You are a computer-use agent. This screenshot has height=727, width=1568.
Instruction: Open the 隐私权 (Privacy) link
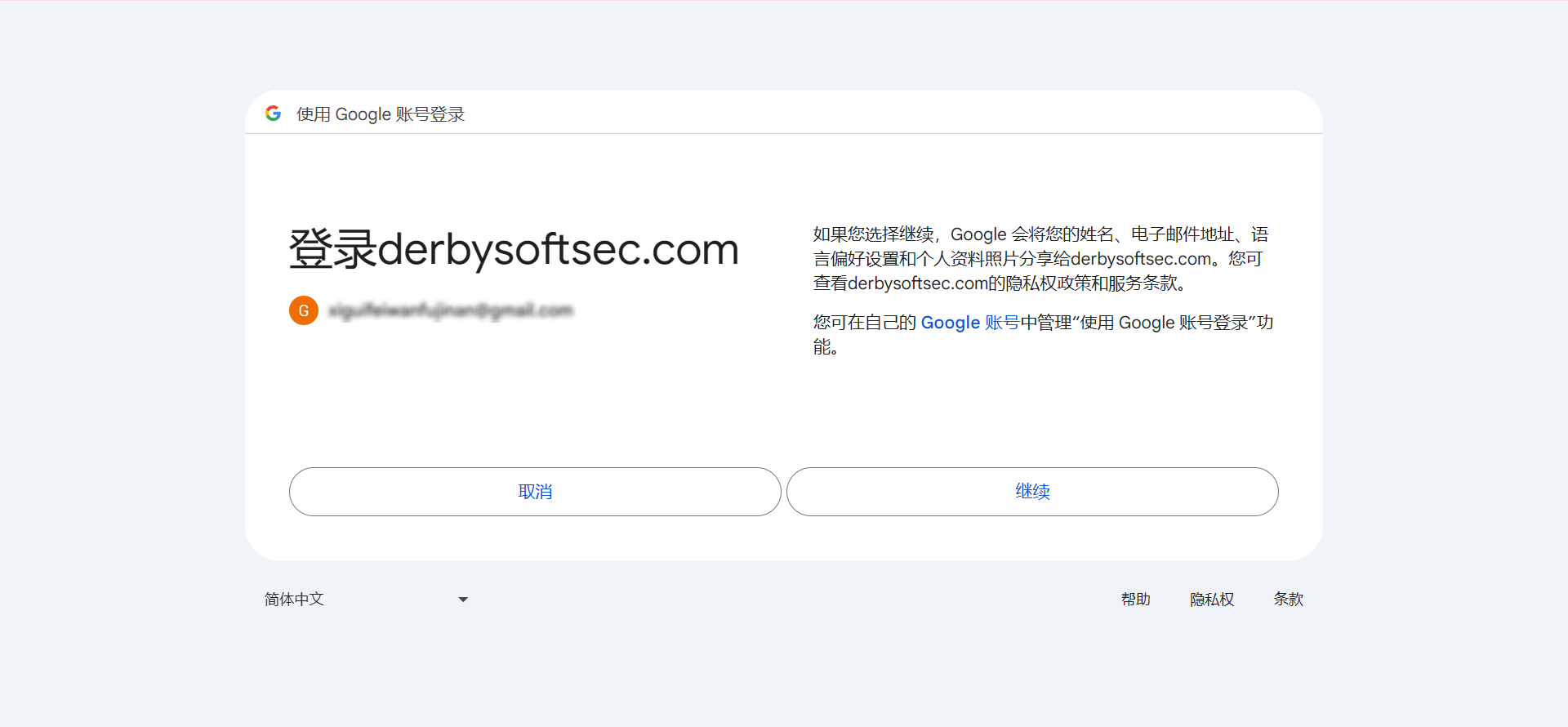[x=1212, y=600]
